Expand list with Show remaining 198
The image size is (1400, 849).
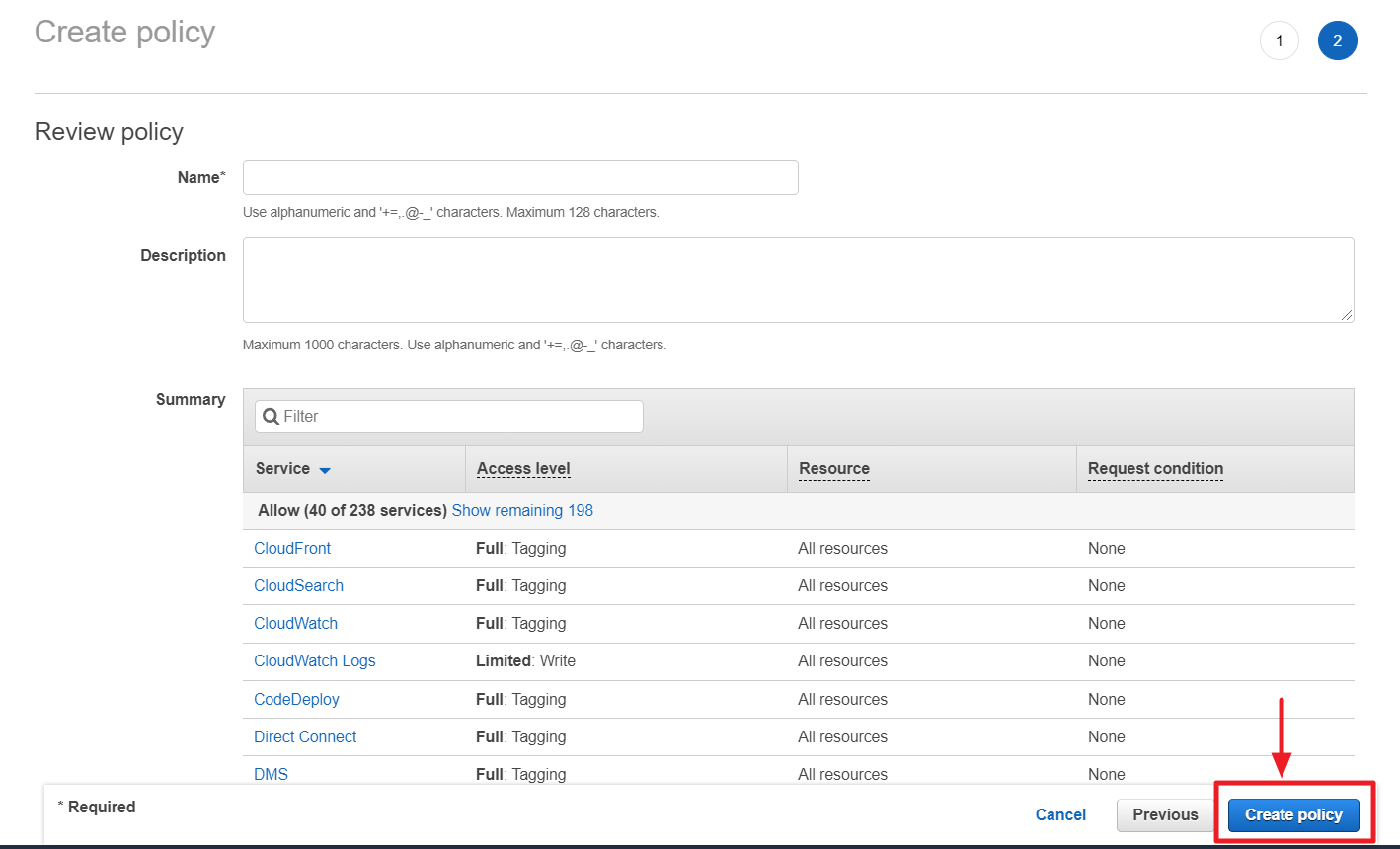click(522, 511)
